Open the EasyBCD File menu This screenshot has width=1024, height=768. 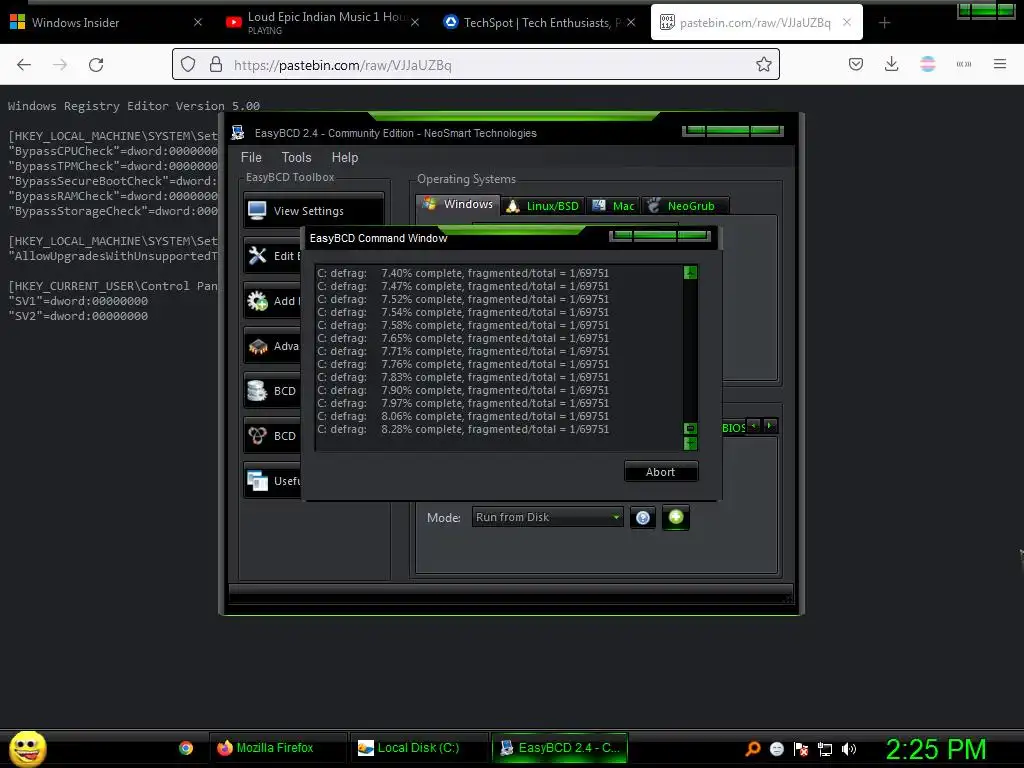click(x=251, y=157)
